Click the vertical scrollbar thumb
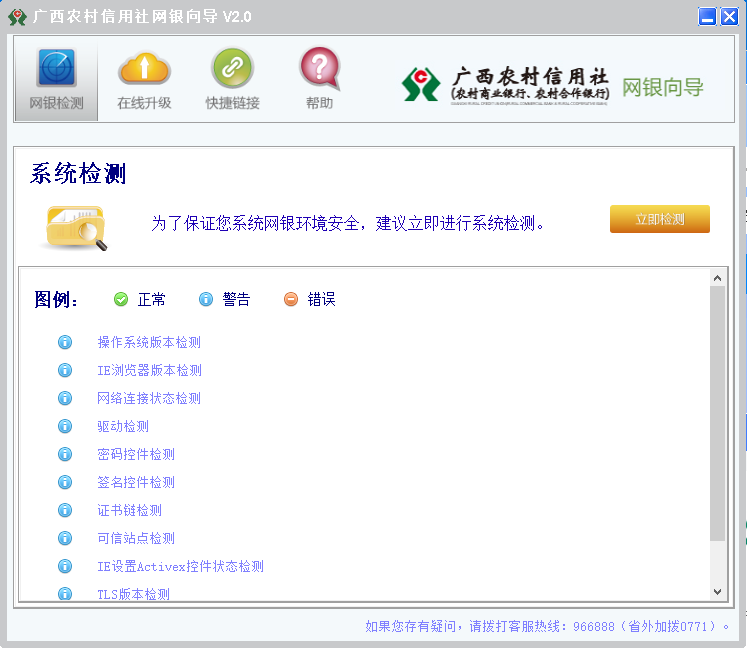Viewport: 747px width, 649px height. pyautogui.click(x=717, y=413)
